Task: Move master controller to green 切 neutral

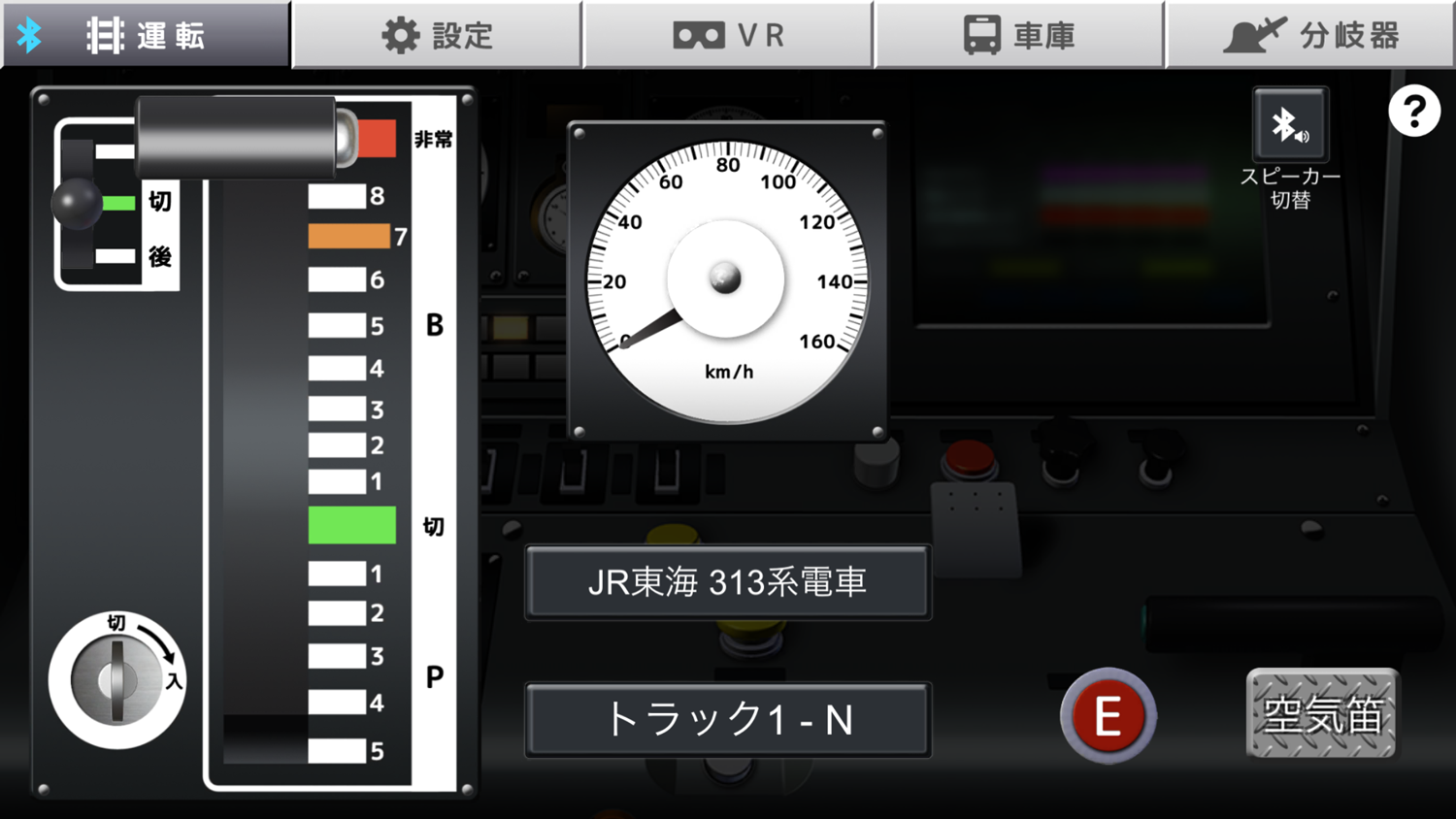Action: tap(351, 525)
